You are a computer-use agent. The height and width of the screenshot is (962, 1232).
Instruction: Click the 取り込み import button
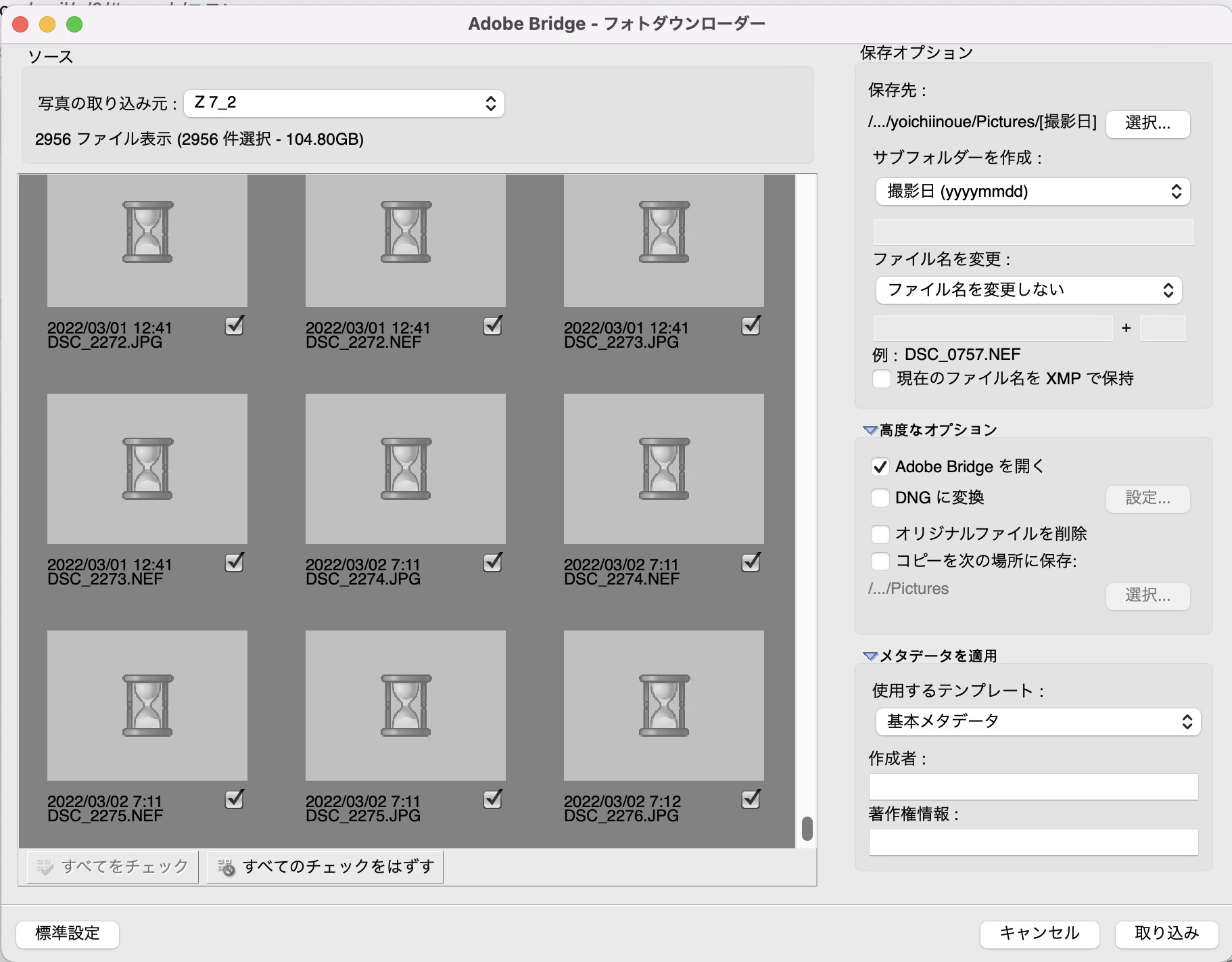[1166, 934]
